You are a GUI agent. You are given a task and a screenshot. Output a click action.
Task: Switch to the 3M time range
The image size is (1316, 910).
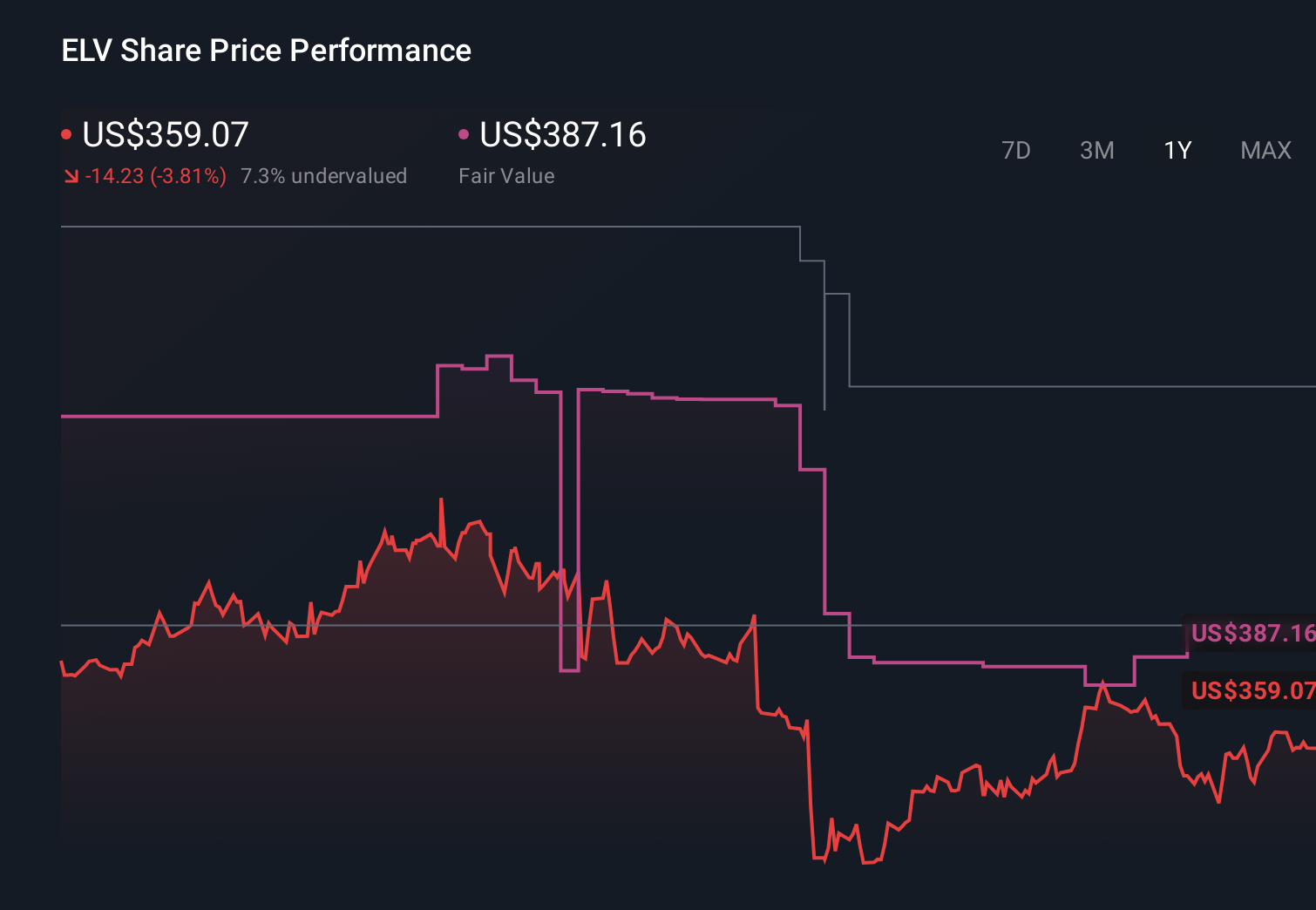point(1097,150)
